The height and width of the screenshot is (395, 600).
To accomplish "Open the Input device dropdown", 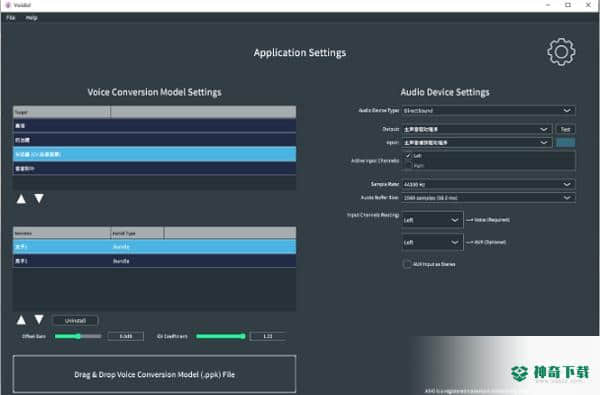I will [477, 142].
